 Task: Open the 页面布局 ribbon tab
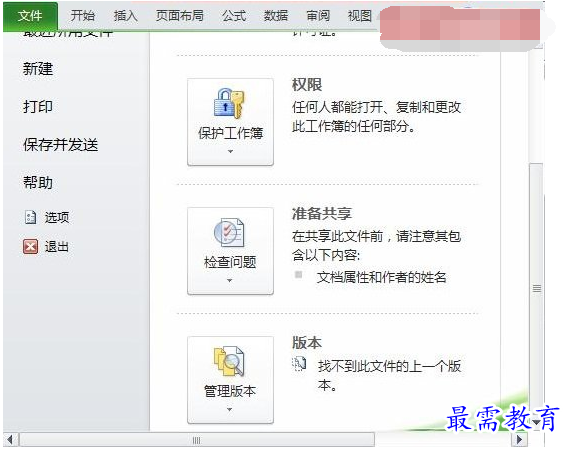180,16
